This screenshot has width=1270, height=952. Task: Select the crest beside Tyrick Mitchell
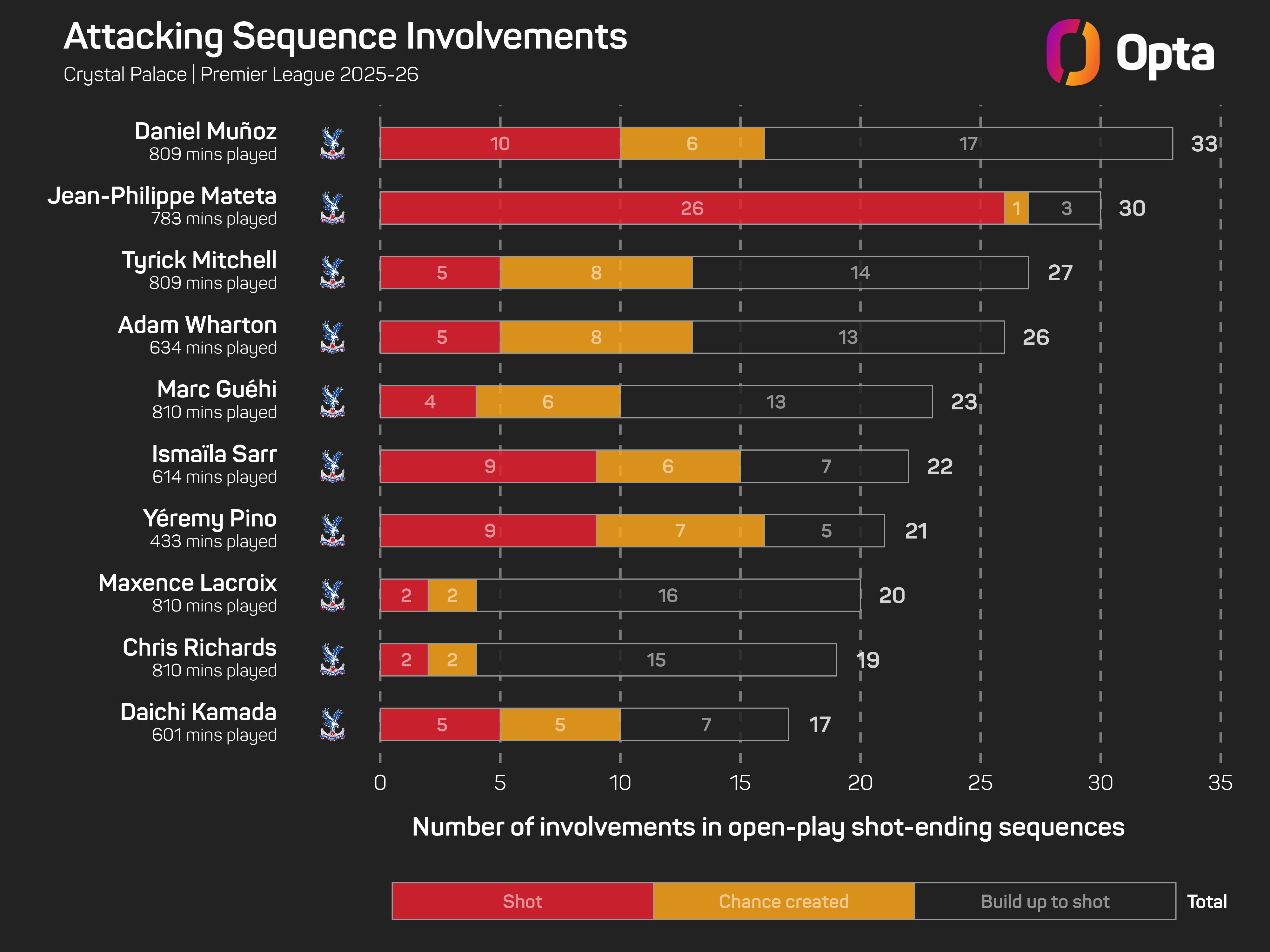coord(332,273)
